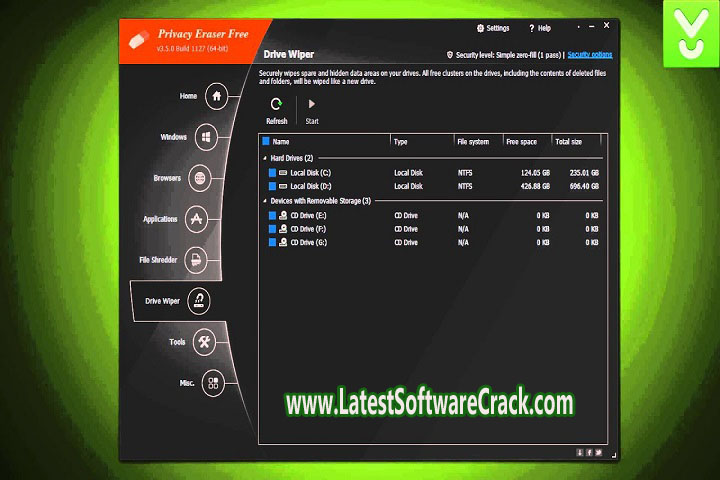Open the File Shredder menu label
The height and width of the screenshot is (480, 720).
(x=158, y=260)
